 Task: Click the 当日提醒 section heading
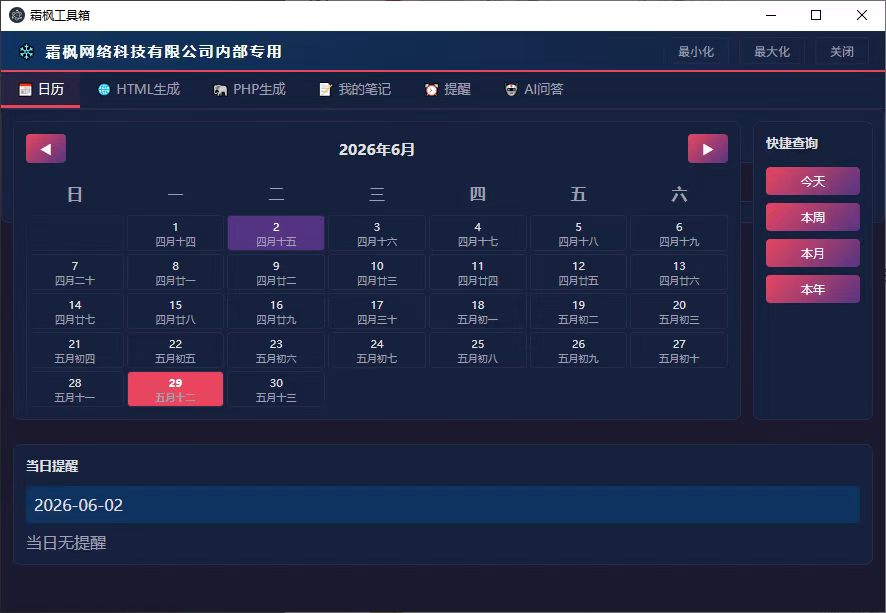(52, 466)
